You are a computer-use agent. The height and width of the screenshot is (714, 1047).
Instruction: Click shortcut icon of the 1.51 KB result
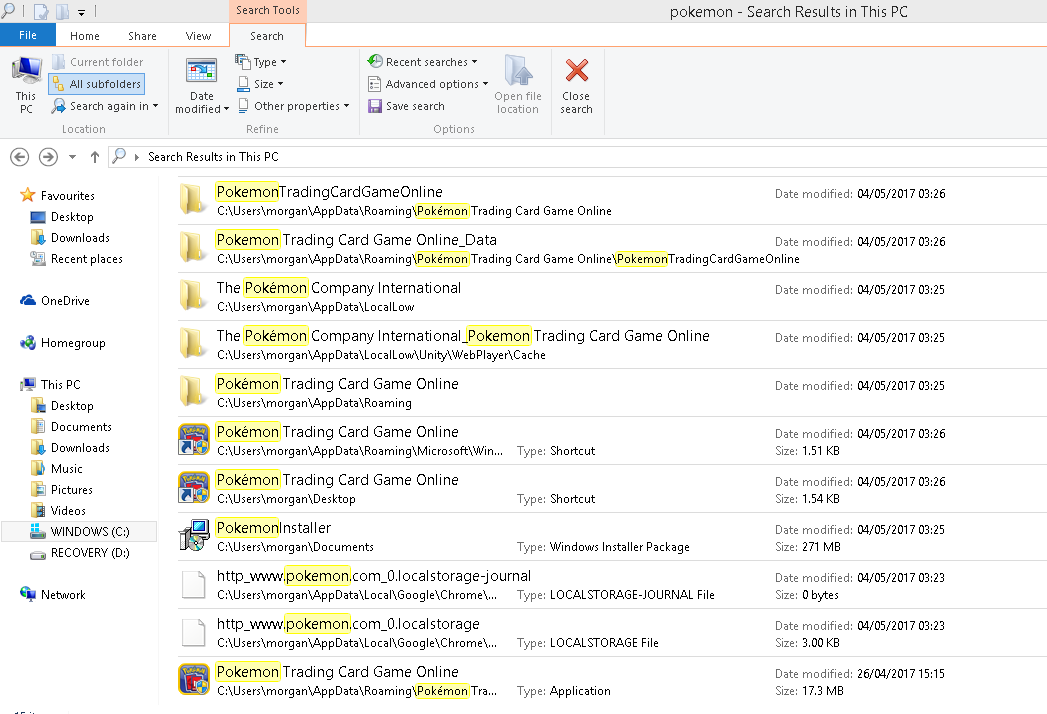(x=194, y=439)
